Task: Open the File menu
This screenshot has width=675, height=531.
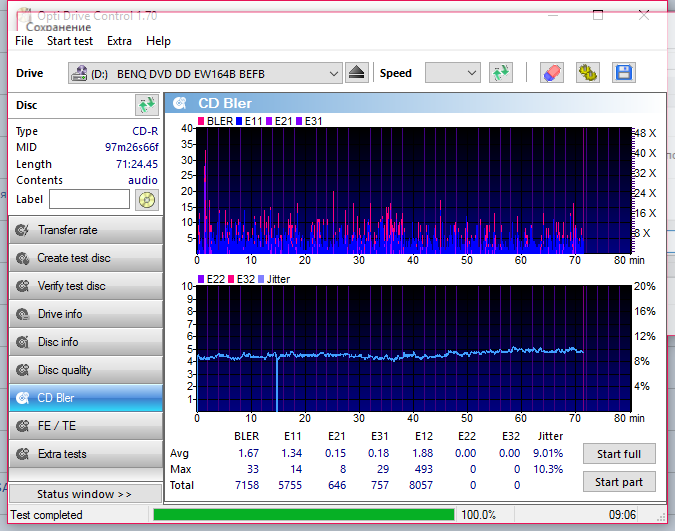Action: (x=24, y=41)
